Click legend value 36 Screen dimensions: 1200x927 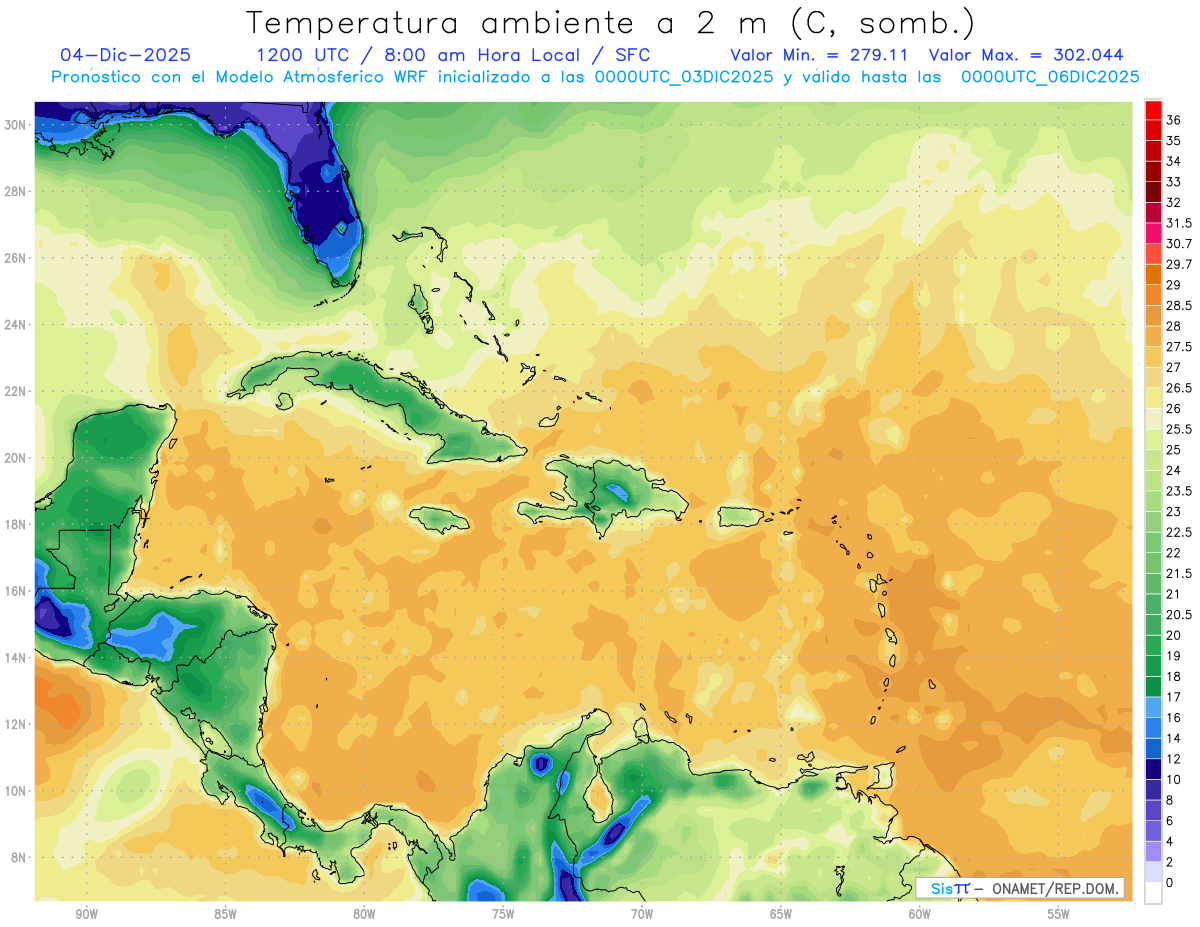click(x=1174, y=120)
